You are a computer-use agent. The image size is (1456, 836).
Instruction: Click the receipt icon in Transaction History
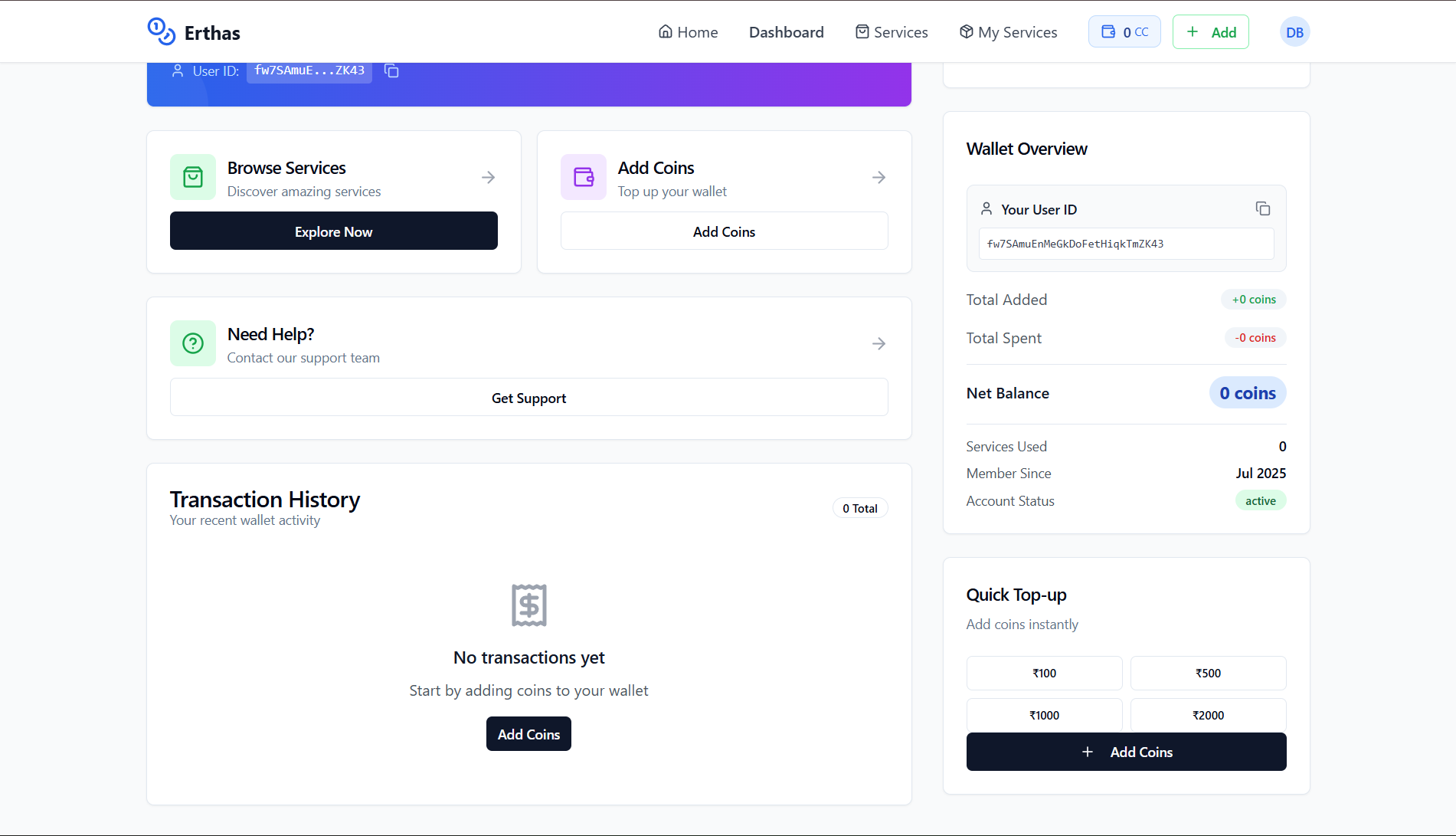point(529,605)
